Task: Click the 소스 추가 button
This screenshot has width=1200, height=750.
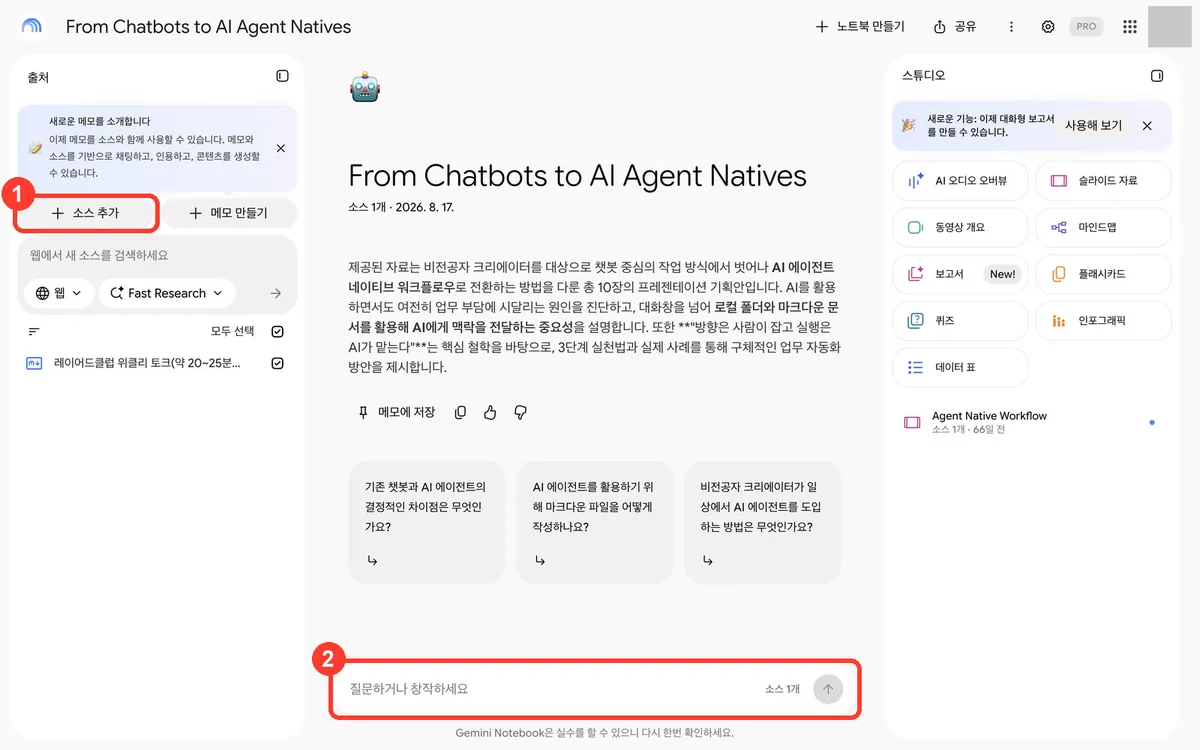Action: click(x=87, y=213)
